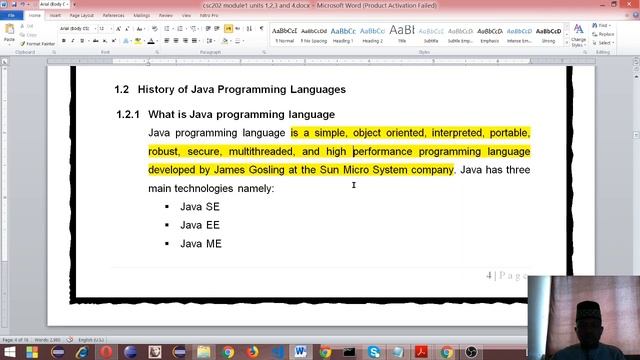Open Internet Explorer from the taskbar
This screenshot has height=360, width=640.
click(x=82, y=351)
